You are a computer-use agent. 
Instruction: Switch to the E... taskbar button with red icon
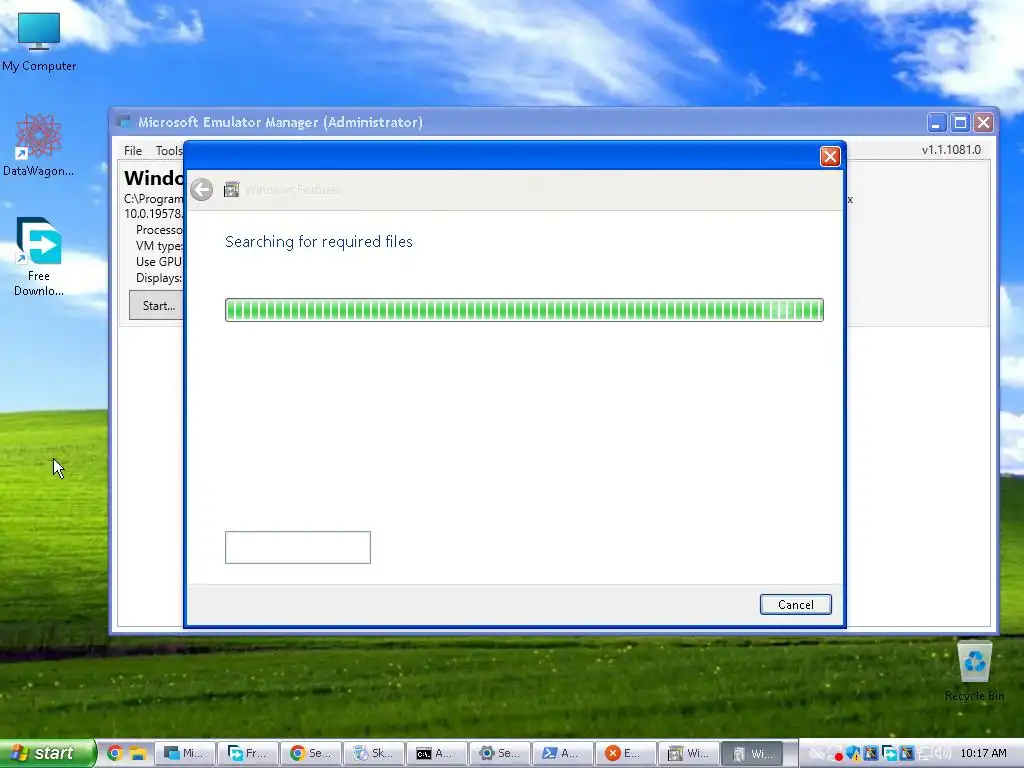[628, 753]
